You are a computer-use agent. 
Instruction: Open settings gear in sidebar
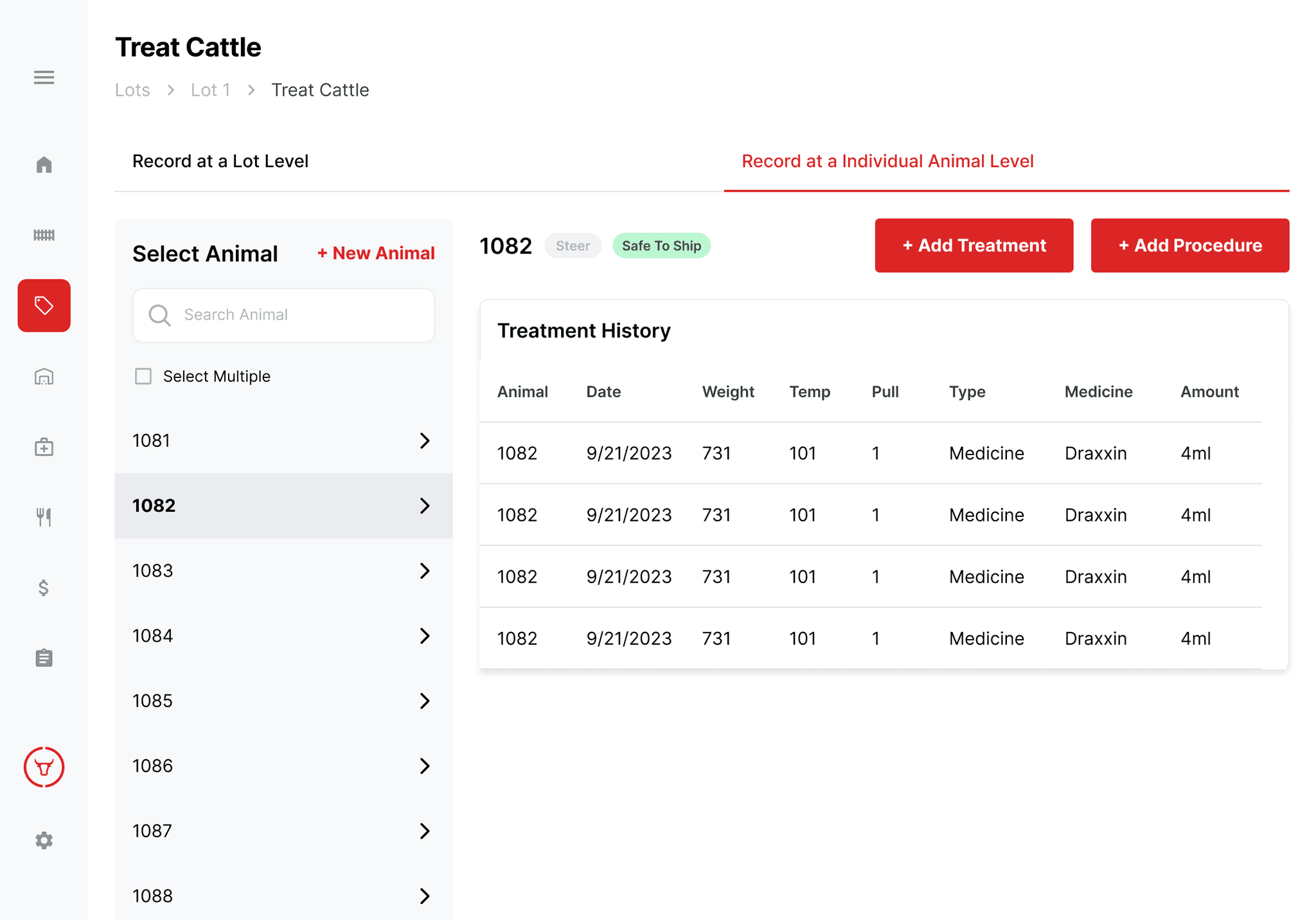44,840
